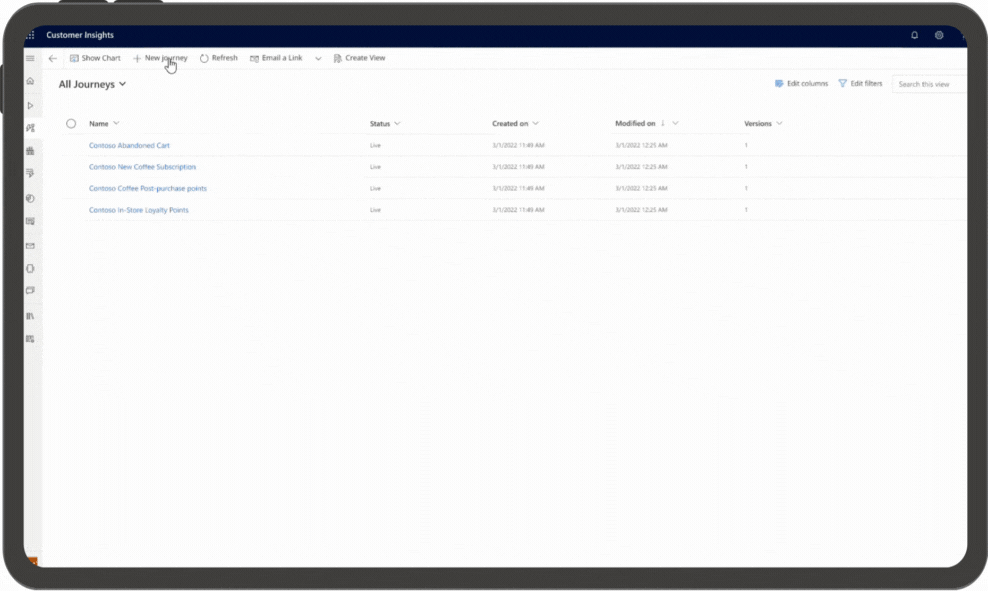Image resolution: width=988 pixels, height=591 pixels.
Task: Click Show Chart in the command bar
Action: [x=95, y=58]
